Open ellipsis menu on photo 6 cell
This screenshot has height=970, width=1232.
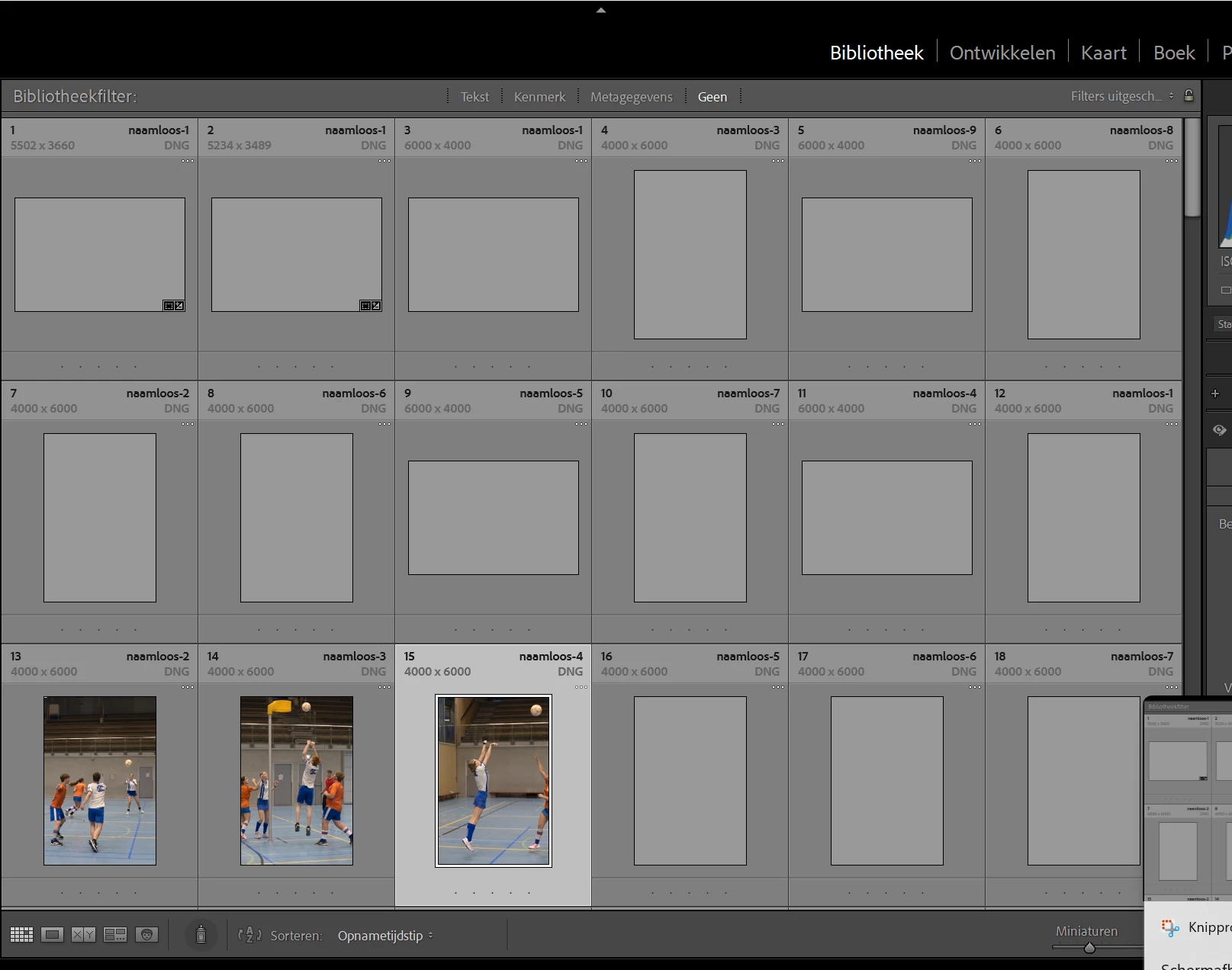(1172, 161)
